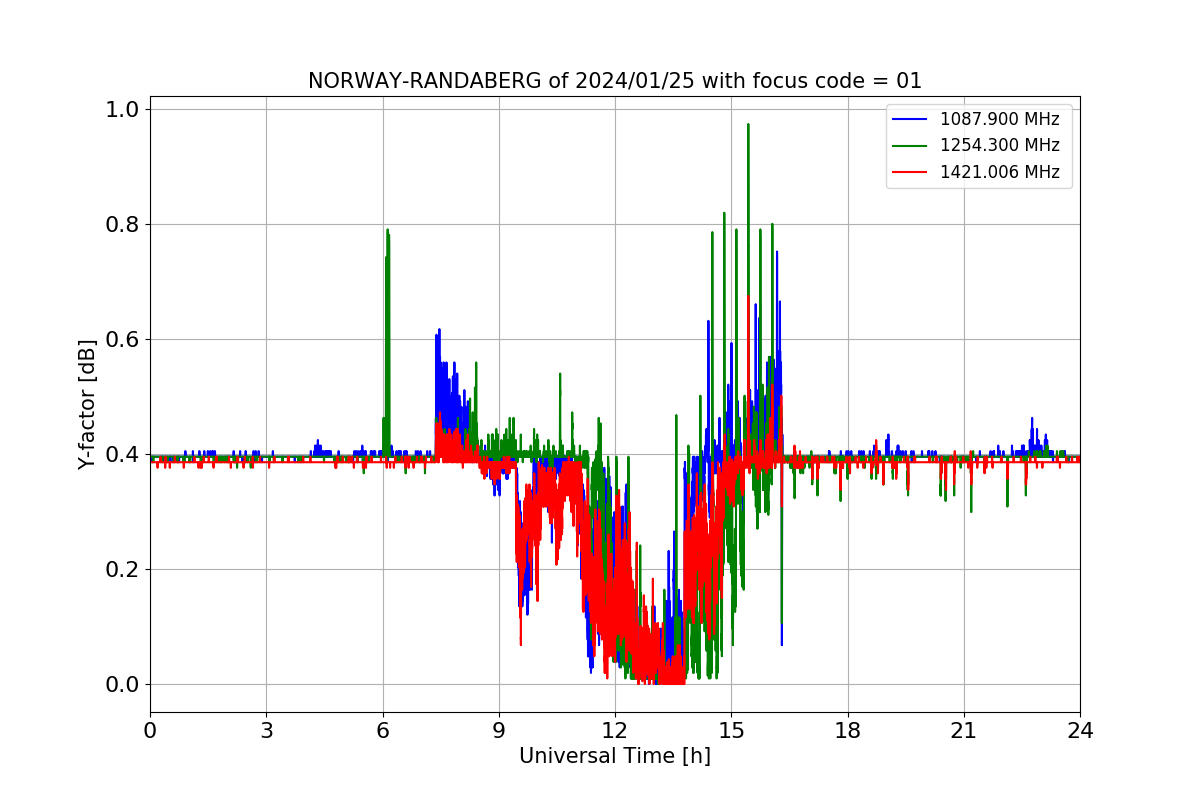Click the x-axis tick label 6

coord(383,730)
